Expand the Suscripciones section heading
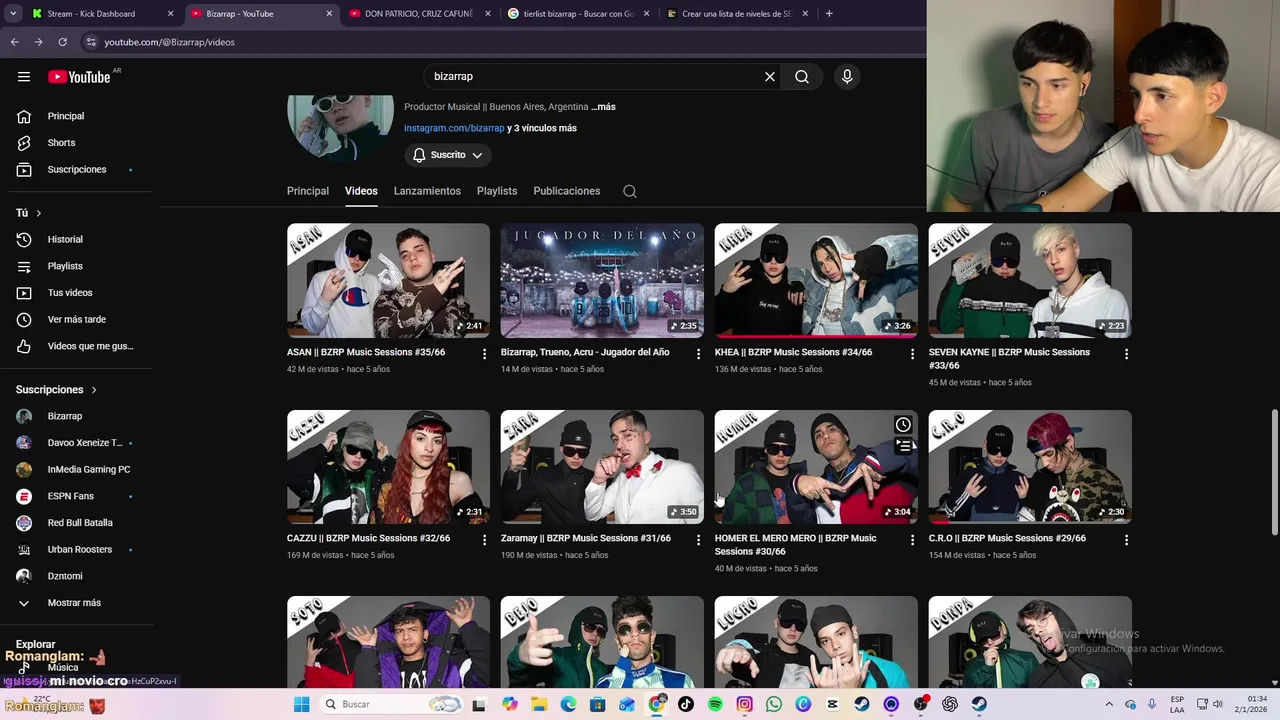Image resolution: width=1280 pixels, height=720 pixels. [x=56, y=390]
